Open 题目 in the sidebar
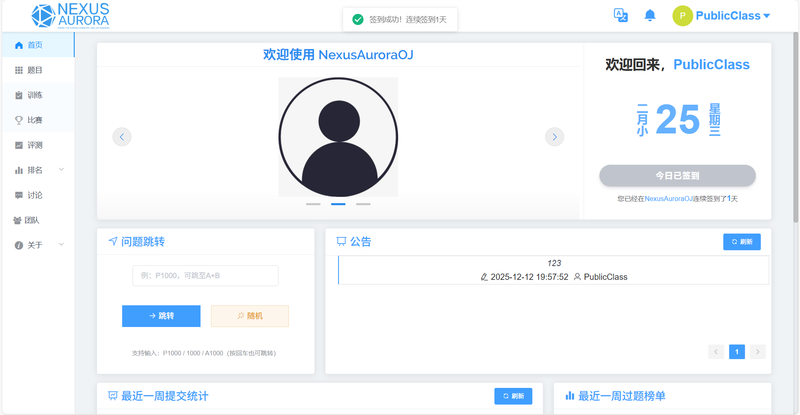 [38, 70]
